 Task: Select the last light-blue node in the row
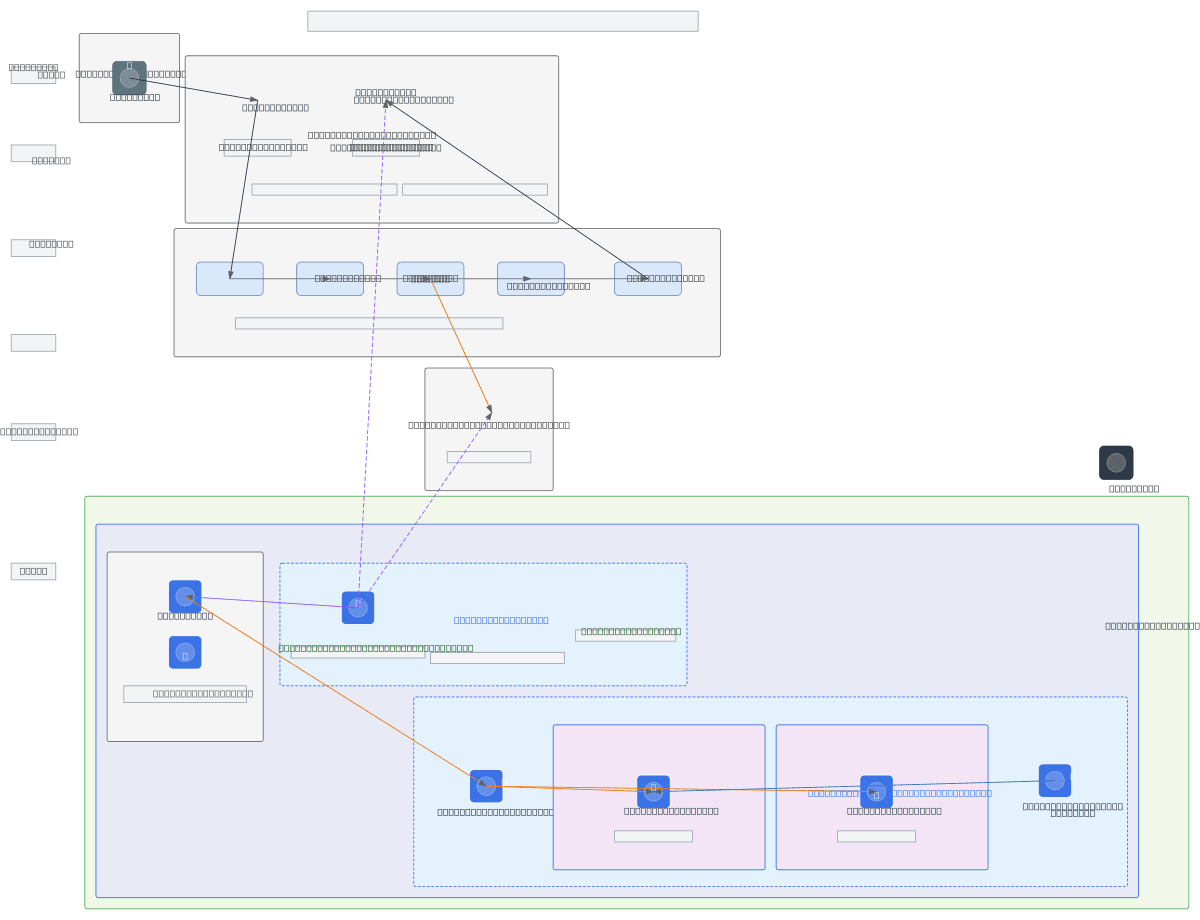648,279
